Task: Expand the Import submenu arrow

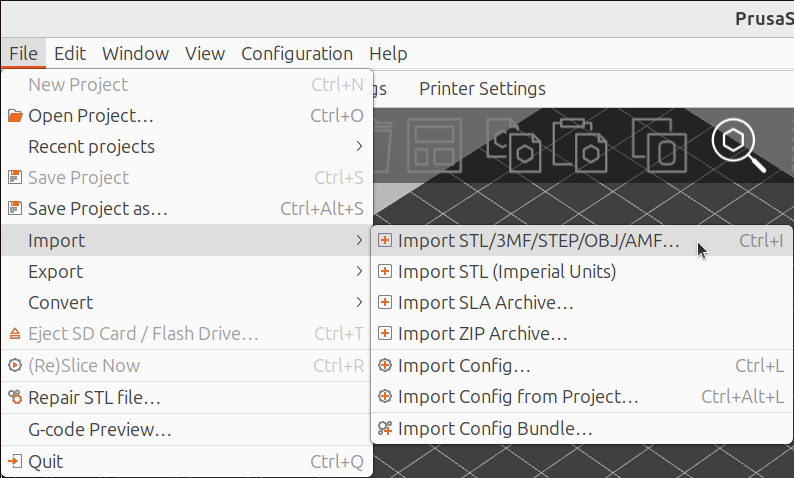Action: pyautogui.click(x=359, y=240)
